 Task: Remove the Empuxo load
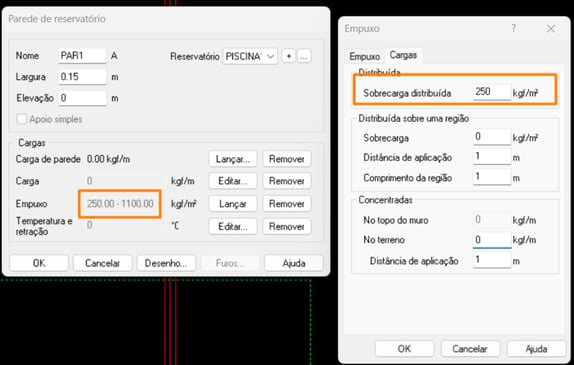(x=287, y=204)
